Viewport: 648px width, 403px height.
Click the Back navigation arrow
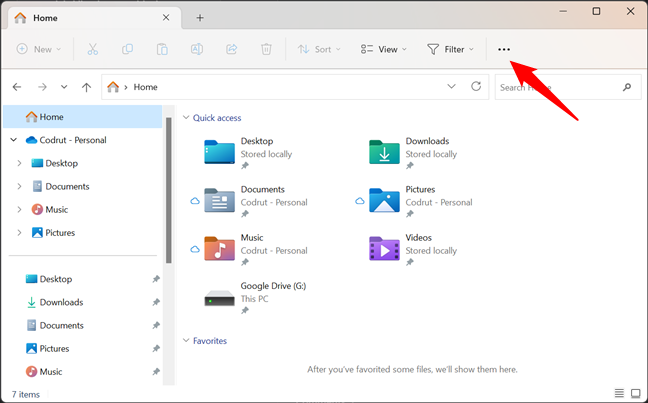pos(17,88)
